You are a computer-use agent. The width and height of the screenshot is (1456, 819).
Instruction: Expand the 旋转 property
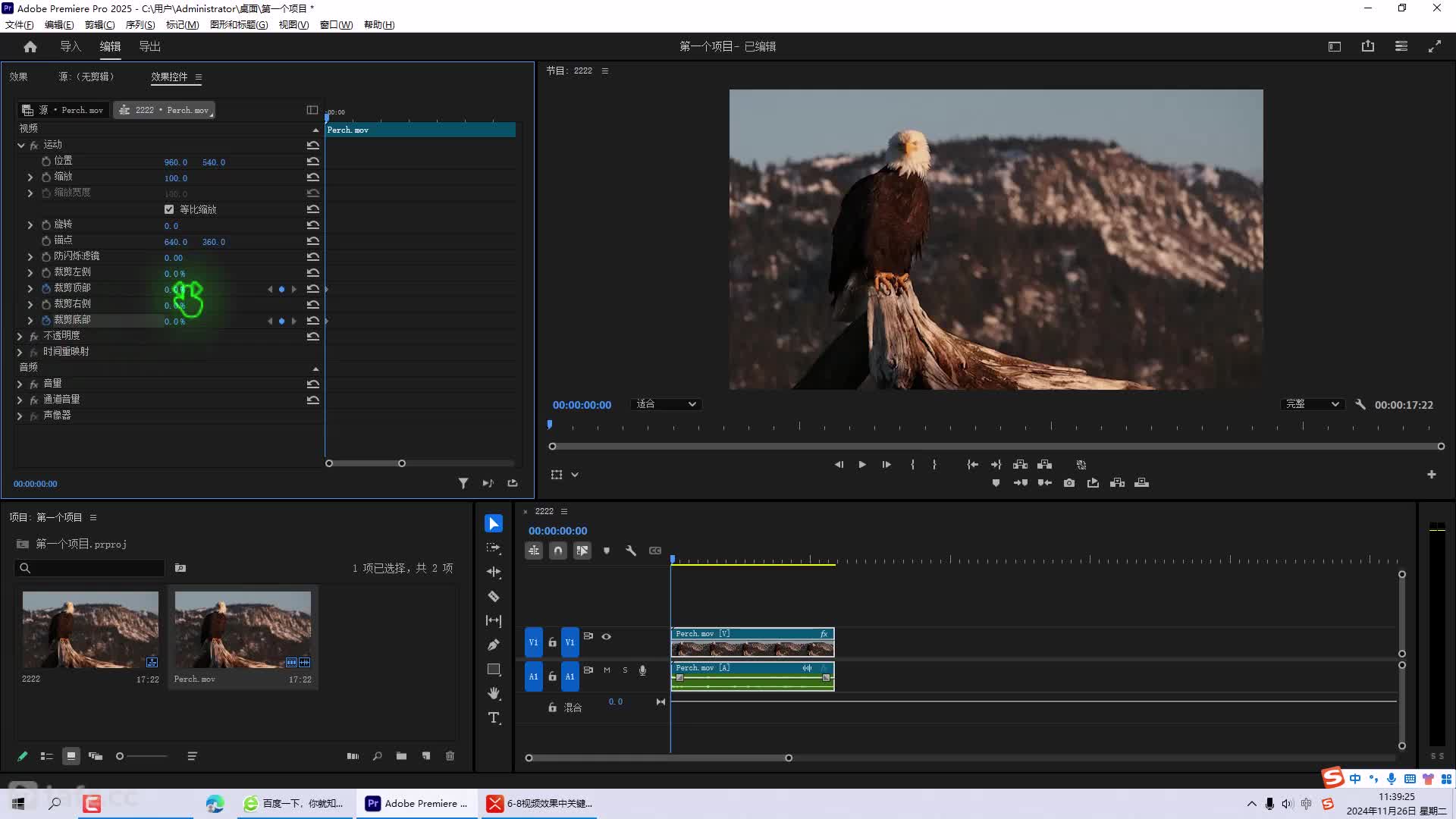pos(30,225)
